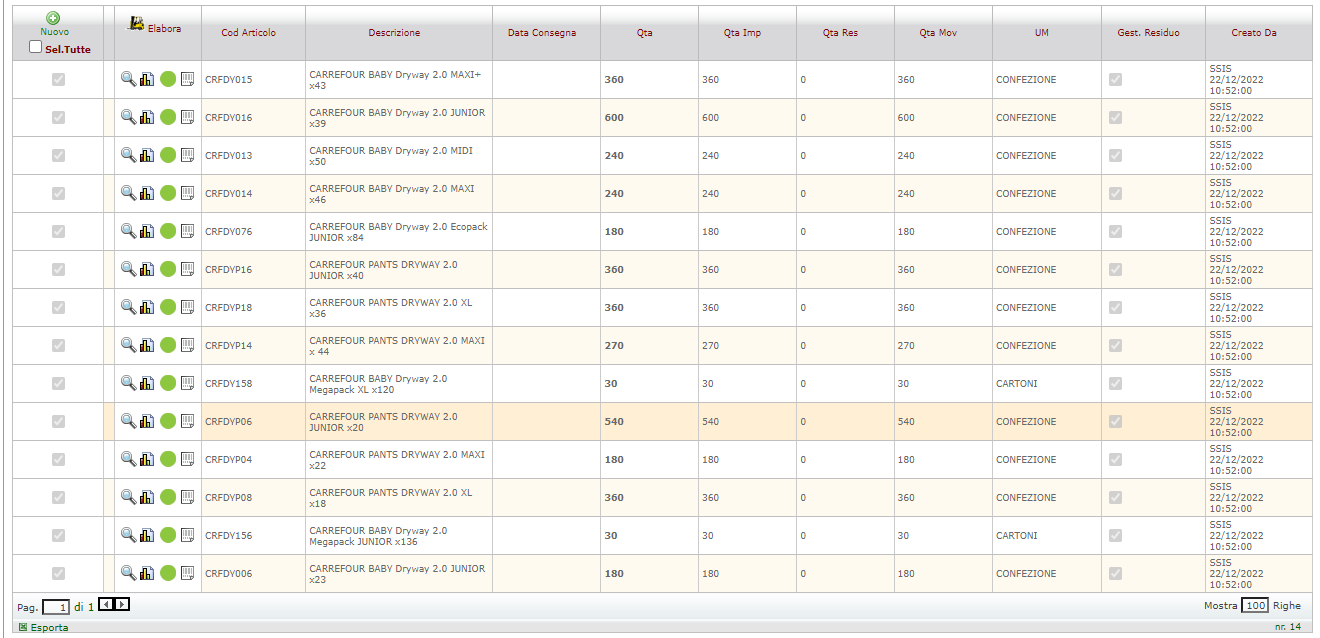Open magnifier details for CRFDY015

[x=128, y=79]
